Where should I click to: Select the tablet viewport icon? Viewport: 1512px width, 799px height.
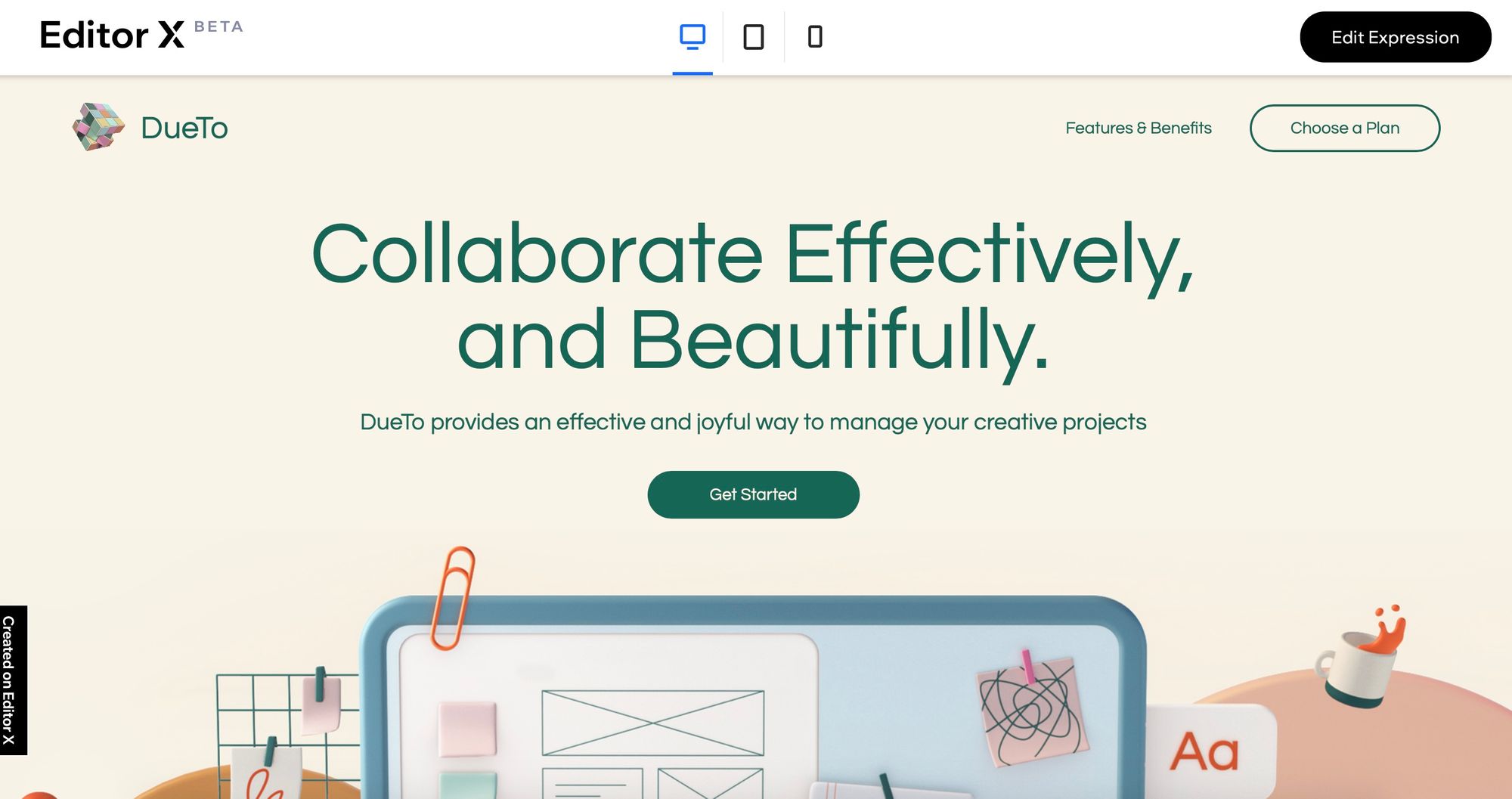pyautogui.click(x=754, y=36)
